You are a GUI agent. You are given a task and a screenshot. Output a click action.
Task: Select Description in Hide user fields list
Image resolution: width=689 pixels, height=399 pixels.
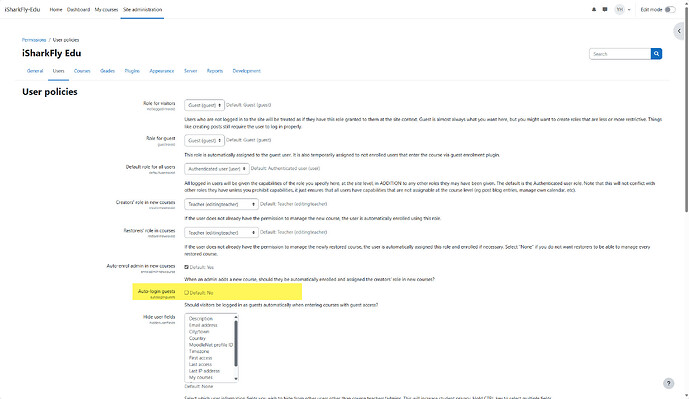(x=201, y=319)
